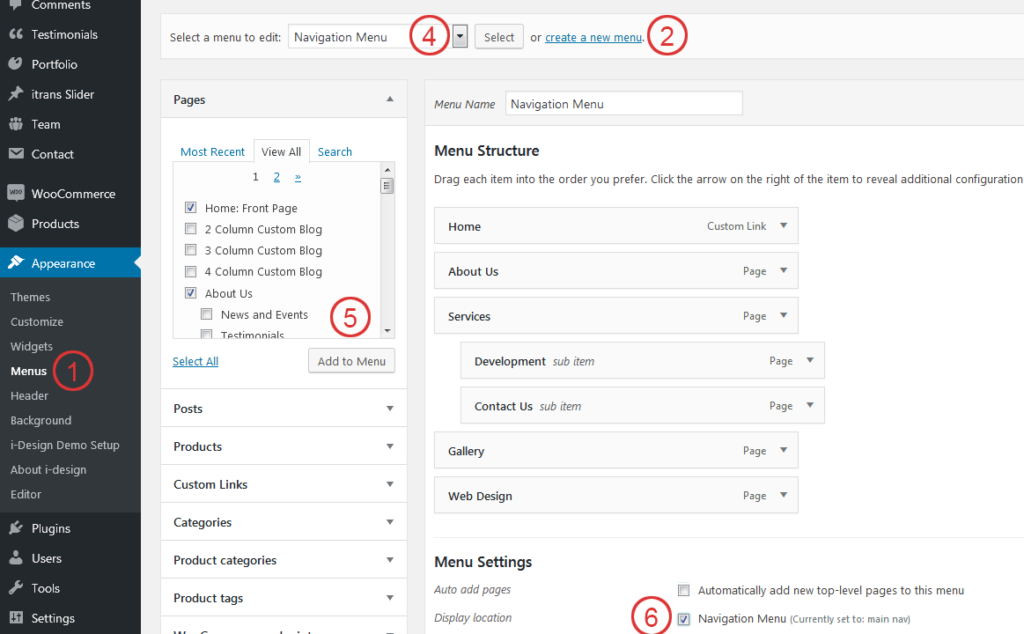Click the Add to Menu button
Screen dimensions: 1024x634
coord(351,361)
